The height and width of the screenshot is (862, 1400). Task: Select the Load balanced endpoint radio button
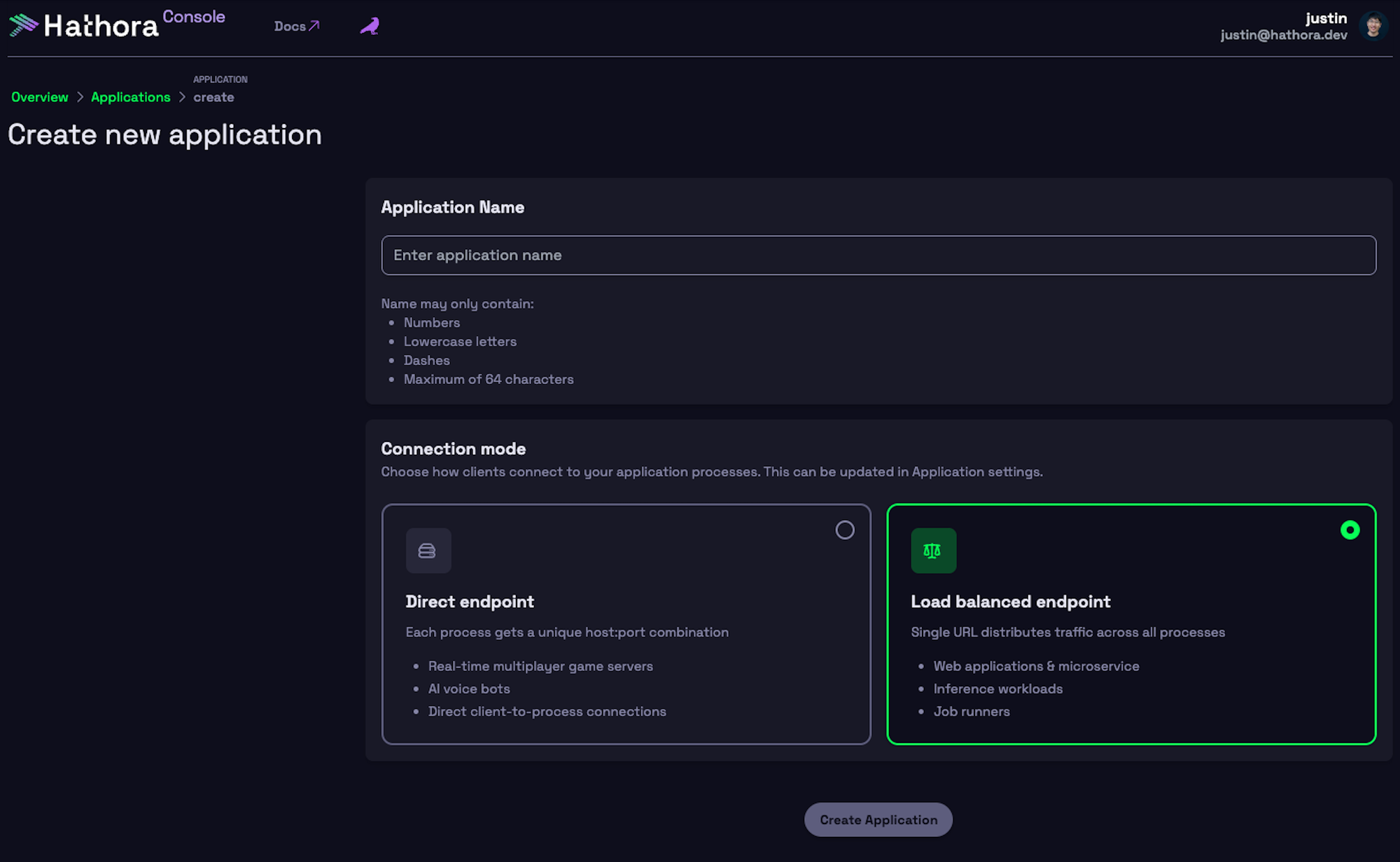coord(1350,530)
